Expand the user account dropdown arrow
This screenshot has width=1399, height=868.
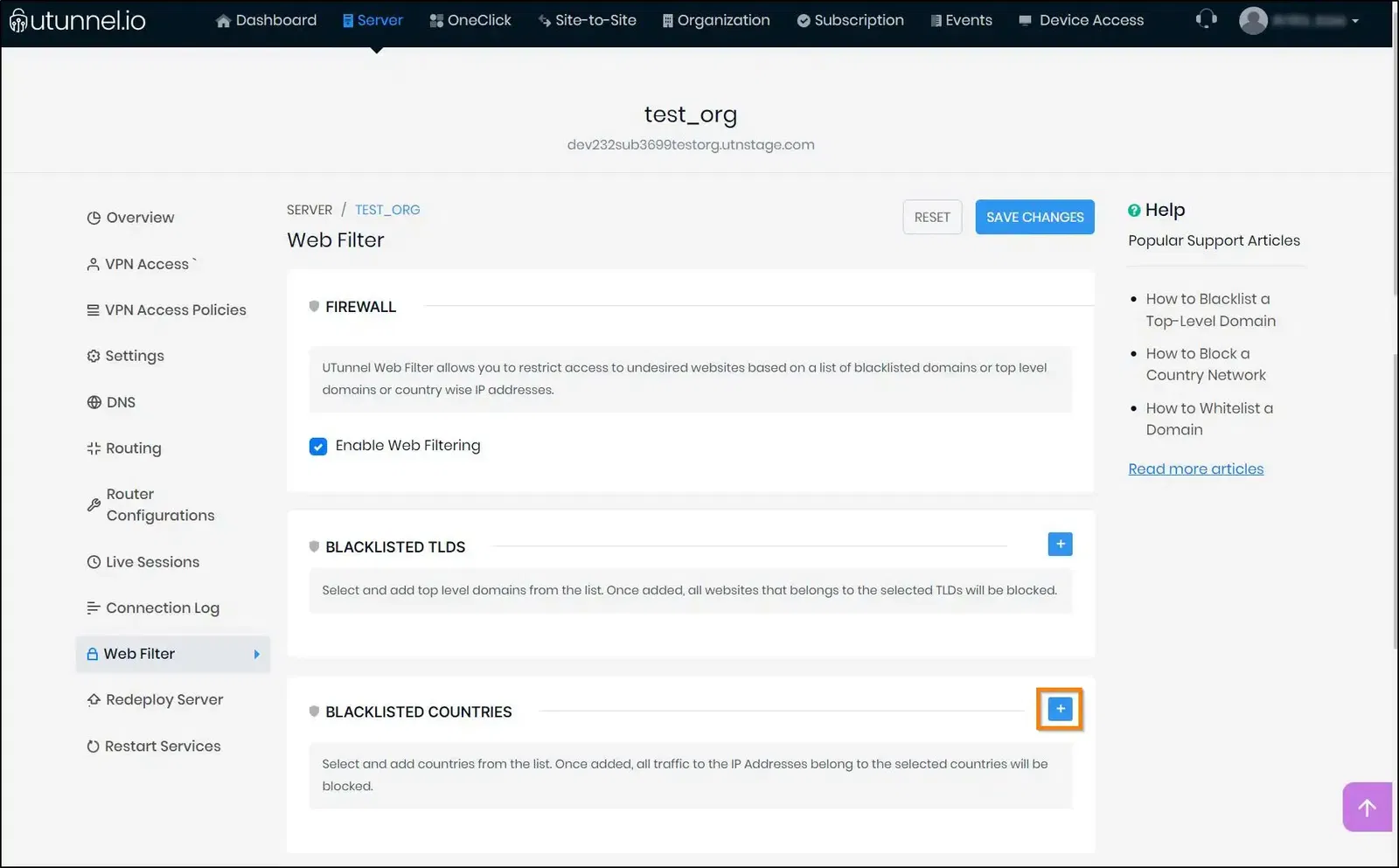click(1355, 21)
